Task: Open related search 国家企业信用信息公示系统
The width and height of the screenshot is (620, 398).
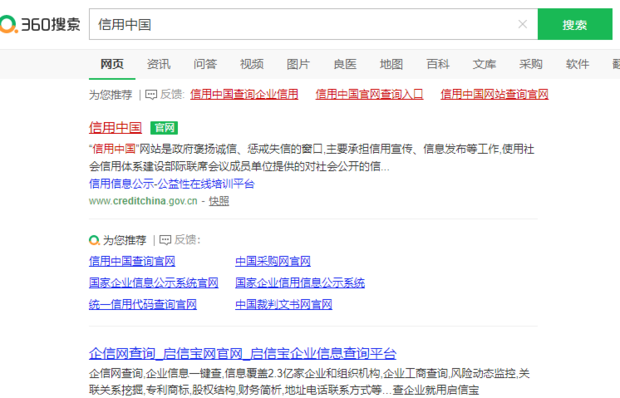Action: click(x=300, y=283)
